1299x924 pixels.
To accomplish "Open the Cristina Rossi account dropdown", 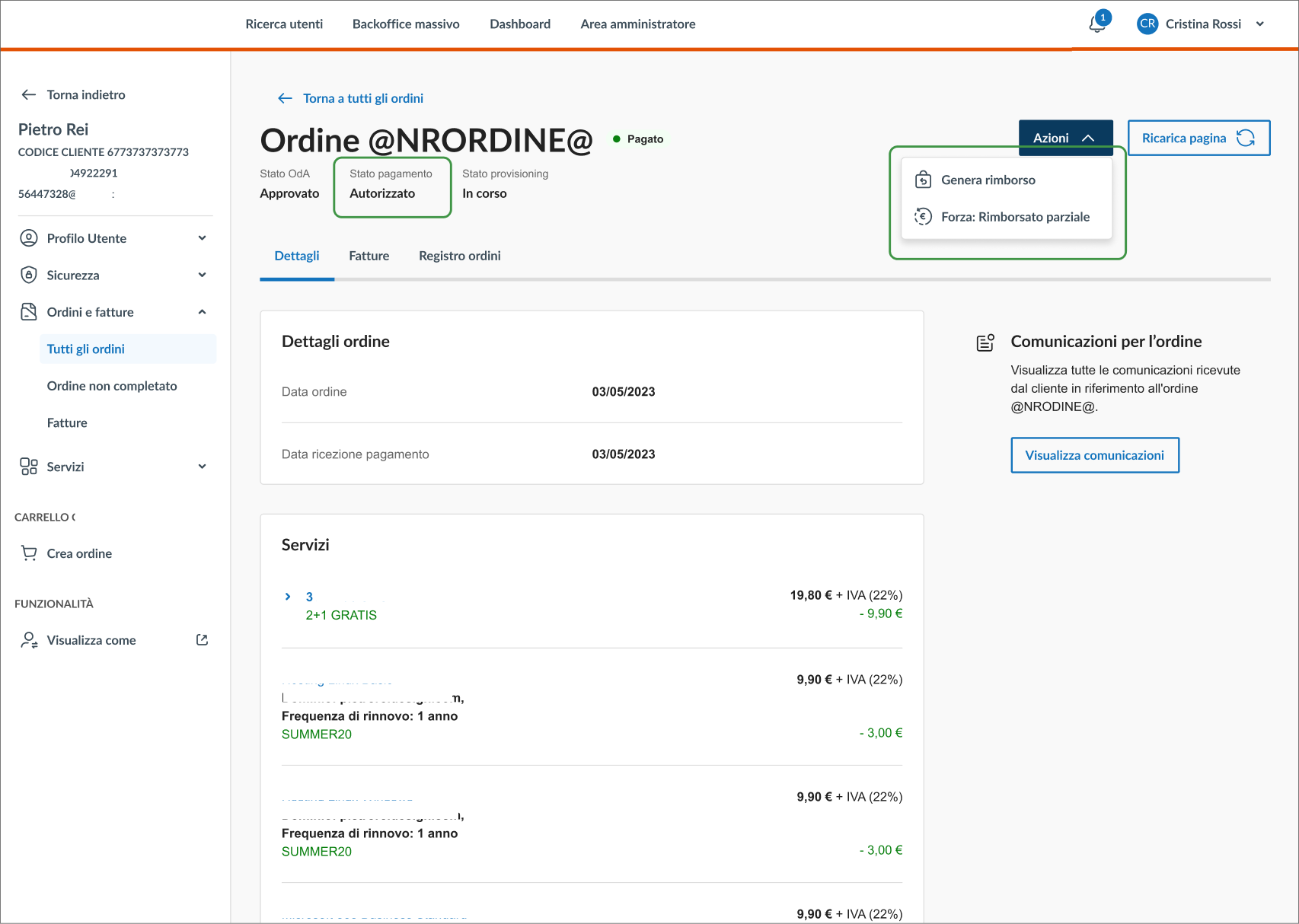I will (1259, 24).
